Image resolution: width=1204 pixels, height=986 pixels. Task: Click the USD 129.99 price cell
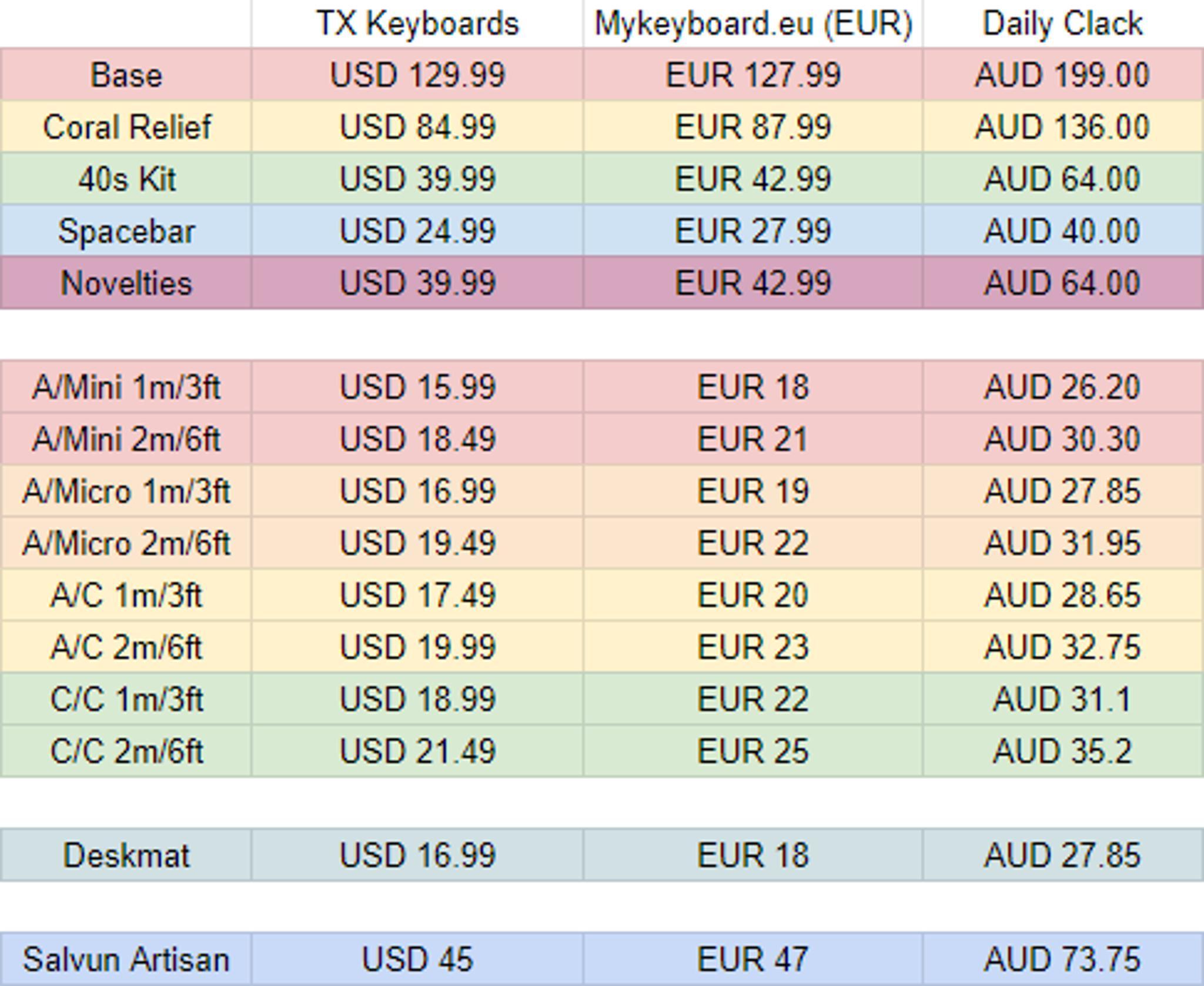tap(417, 75)
